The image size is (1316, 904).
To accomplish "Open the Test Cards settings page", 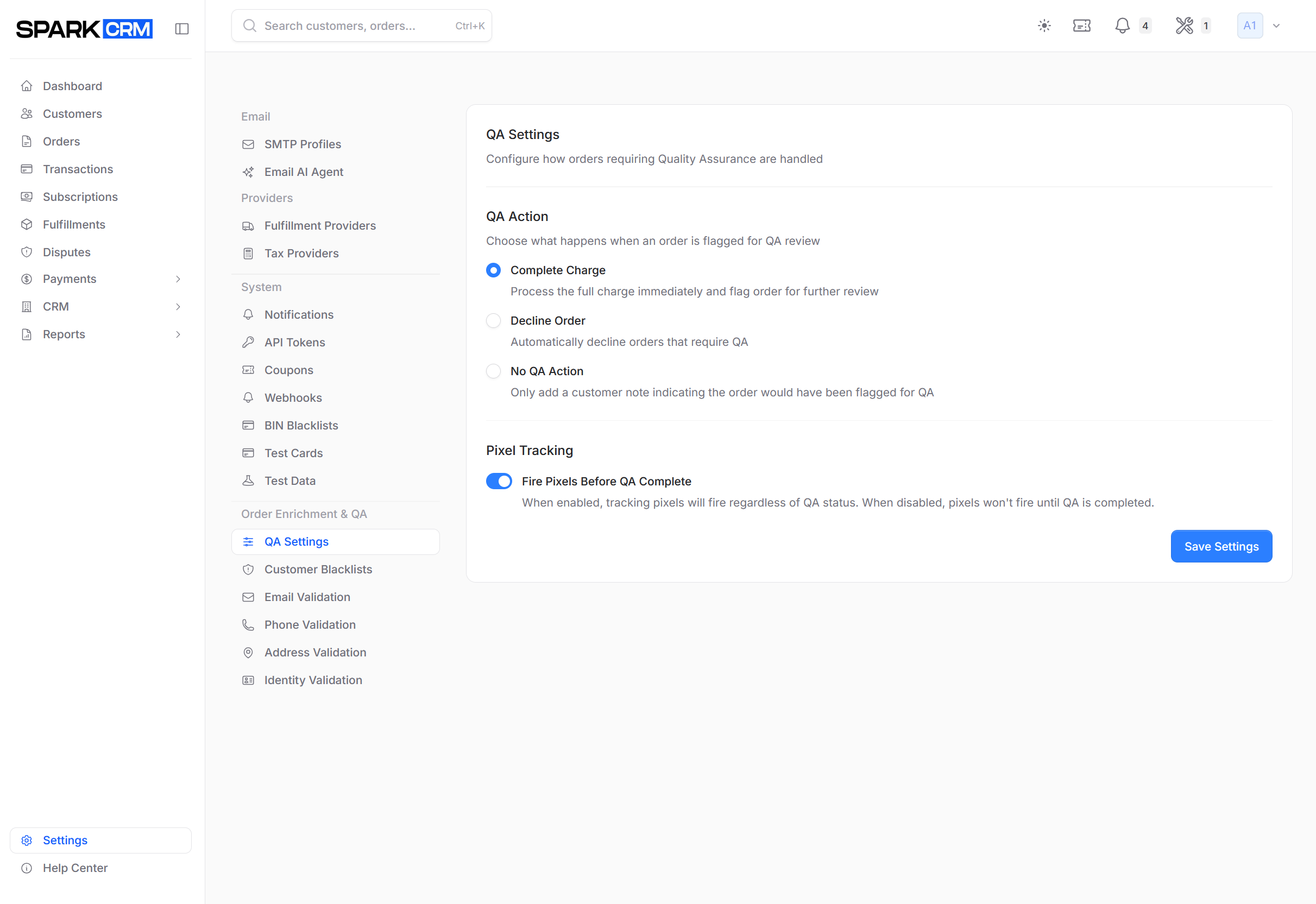I will coord(335,453).
